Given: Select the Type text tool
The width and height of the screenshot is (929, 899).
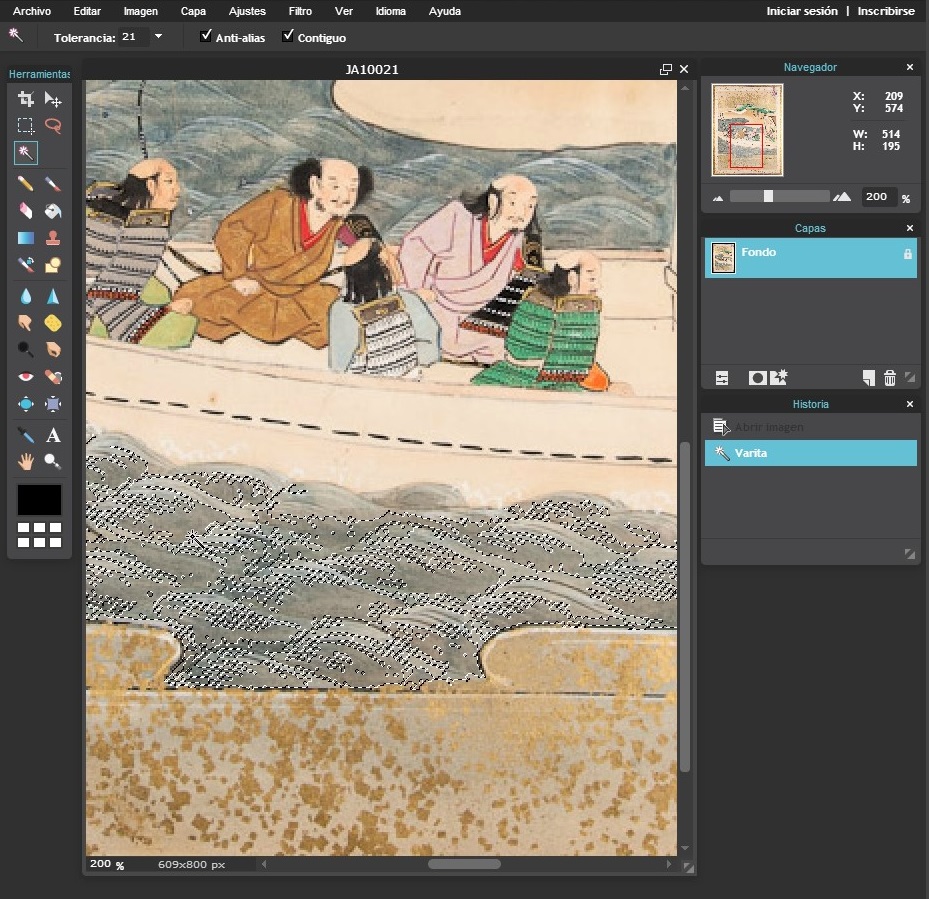Looking at the screenshot, I should pyautogui.click(x=53, y=435).
